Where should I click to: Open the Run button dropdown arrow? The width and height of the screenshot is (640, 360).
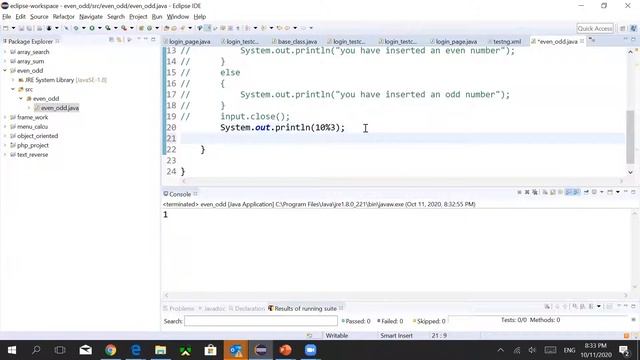(x=100, y=28)
